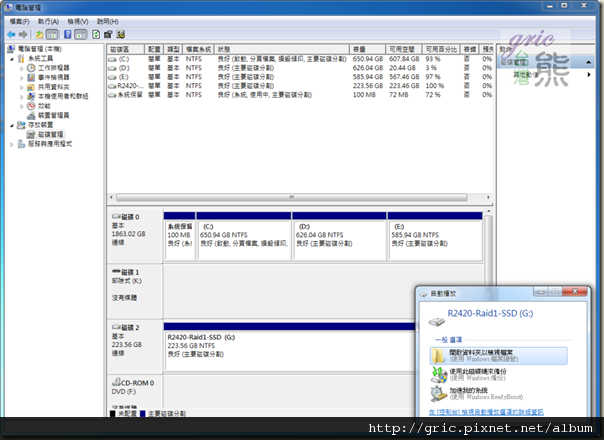Collapse 磁碟管理 section in the action pane
604x440 pixels.
[x=589, y=62]
